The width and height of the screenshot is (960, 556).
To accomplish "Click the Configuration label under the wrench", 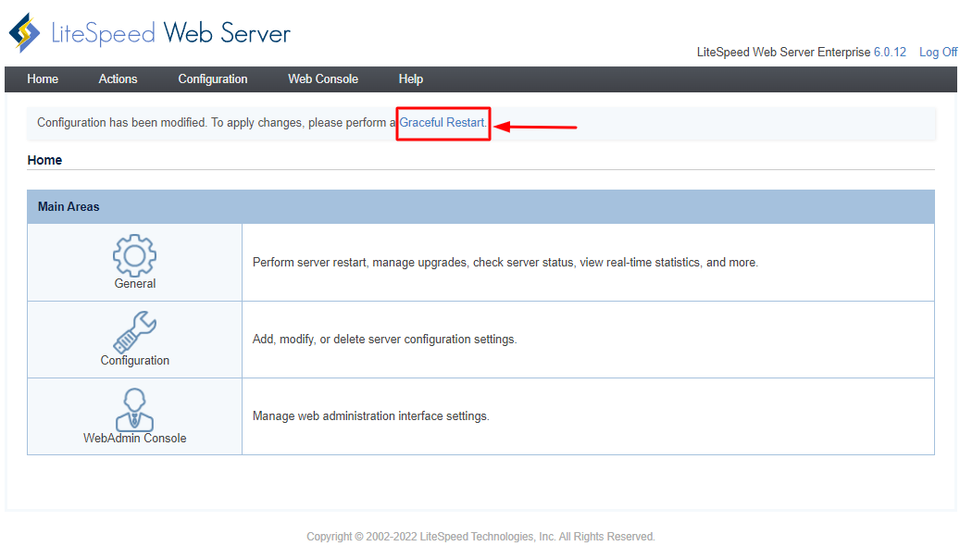I will [x=135, y=361].
